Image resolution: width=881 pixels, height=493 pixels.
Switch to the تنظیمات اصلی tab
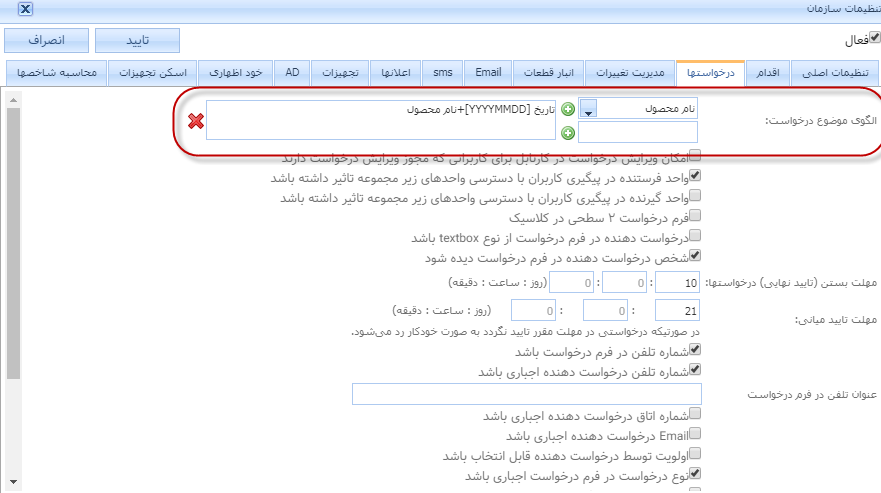click(x=832, y=74)
